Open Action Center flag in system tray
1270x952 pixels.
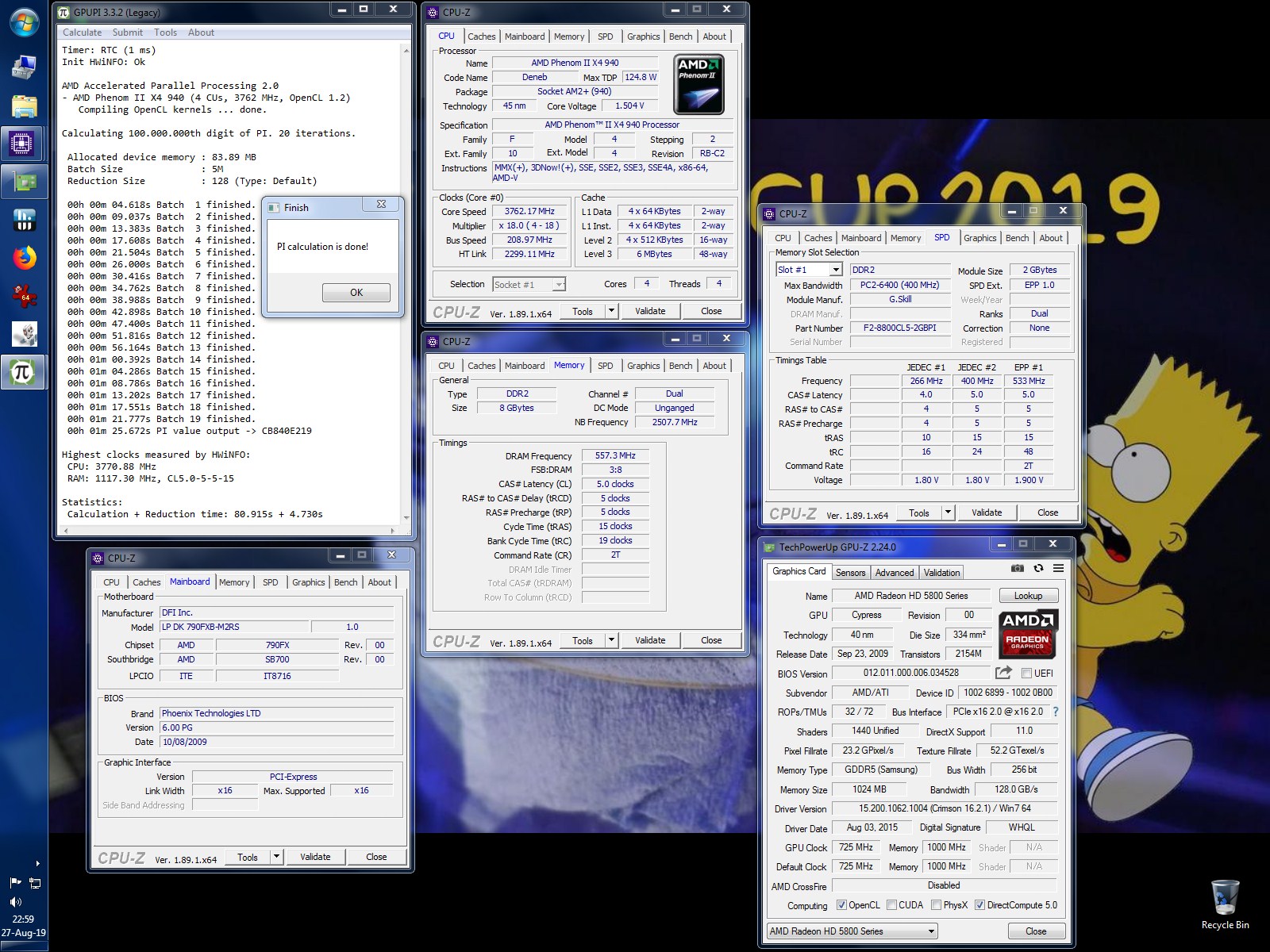tap(15, 882)
